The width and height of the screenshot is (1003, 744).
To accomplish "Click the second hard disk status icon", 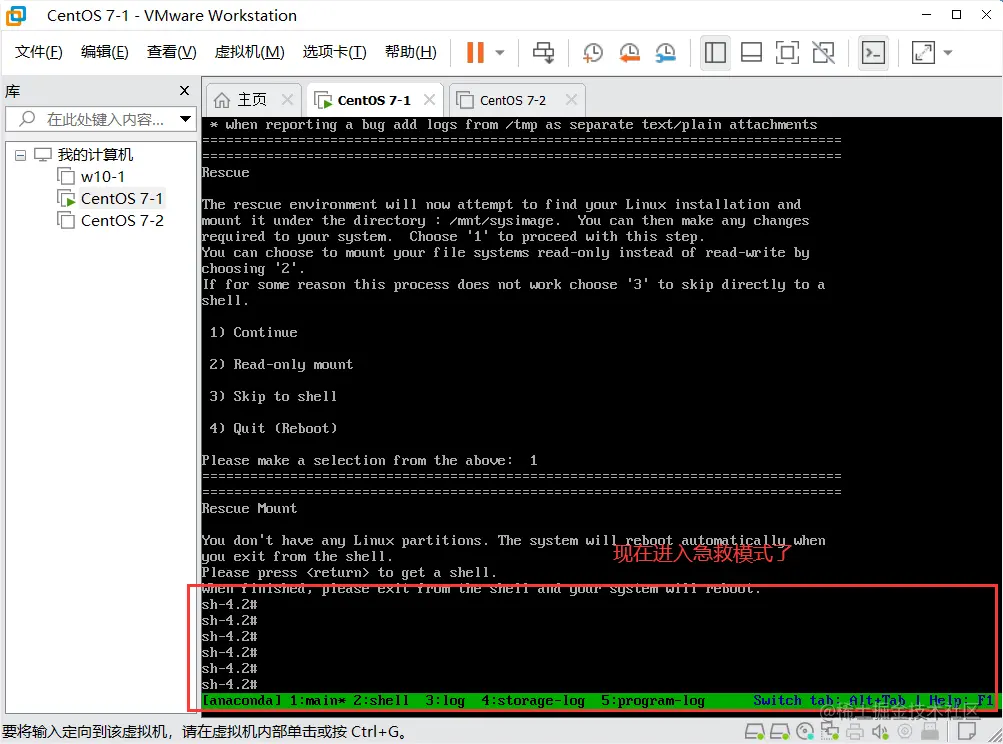I will (x=780, y=731).
